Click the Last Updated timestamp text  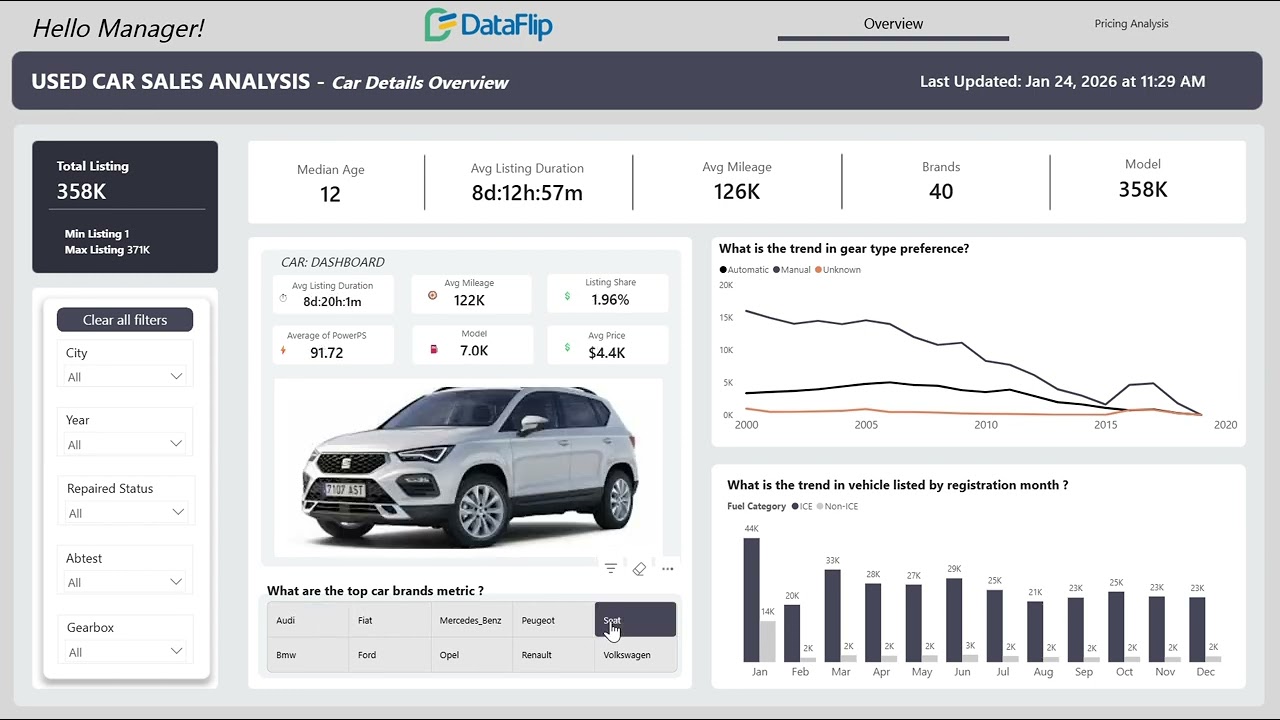coord(1062,82)
